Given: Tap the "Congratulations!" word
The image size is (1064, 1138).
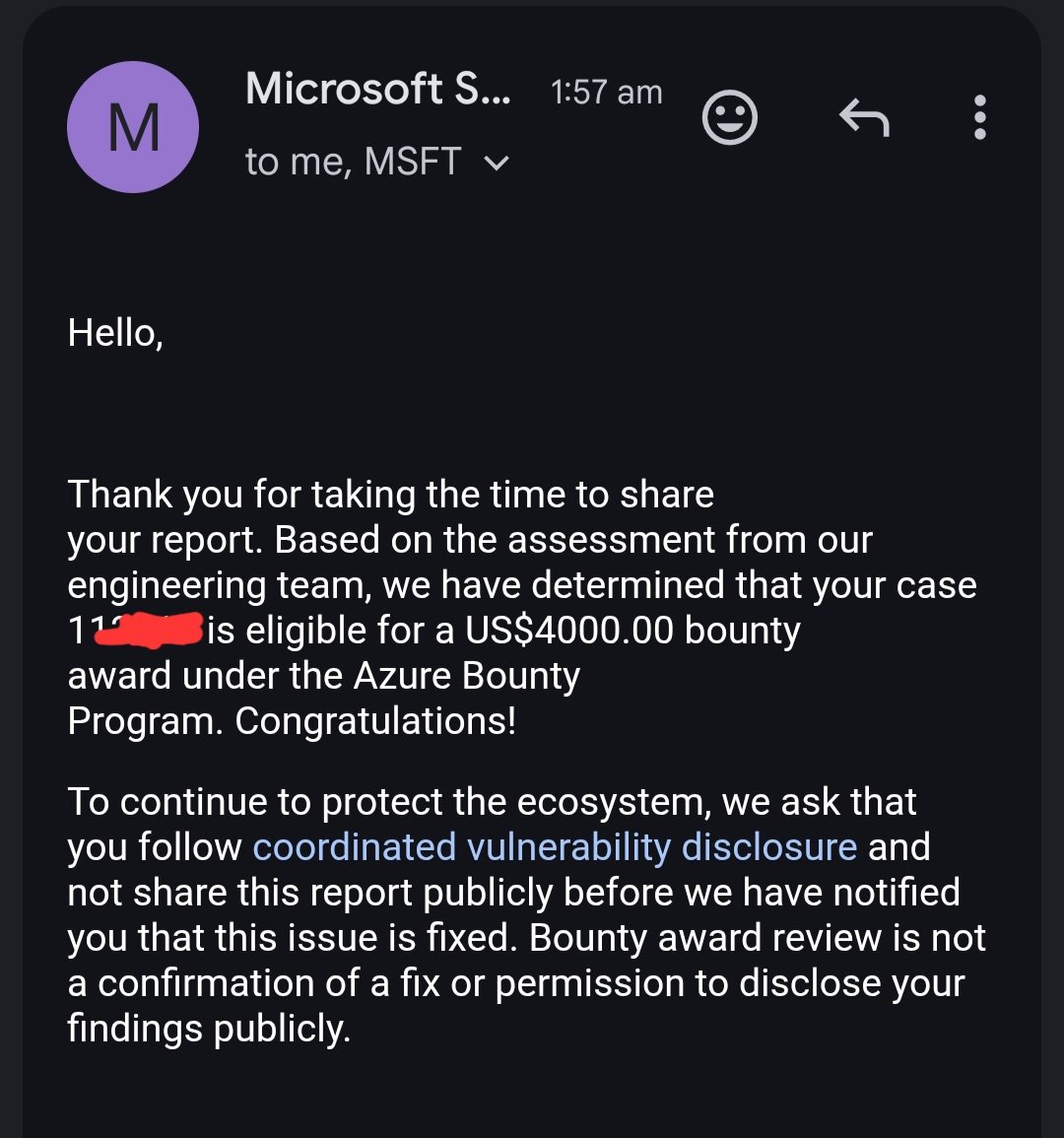Looking at the screenshot, I should pos(375,720).
